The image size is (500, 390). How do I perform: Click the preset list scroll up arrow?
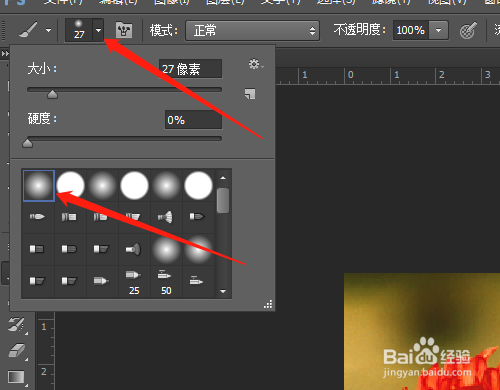pos(223,178)
